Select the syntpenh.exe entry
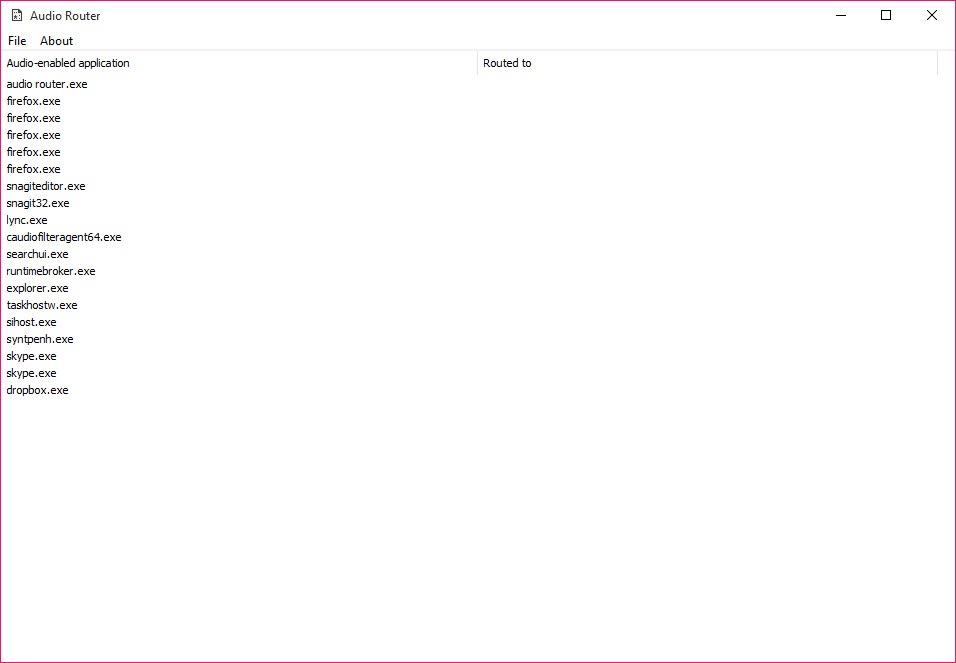 pyautogui.click(x=40, y=339)
